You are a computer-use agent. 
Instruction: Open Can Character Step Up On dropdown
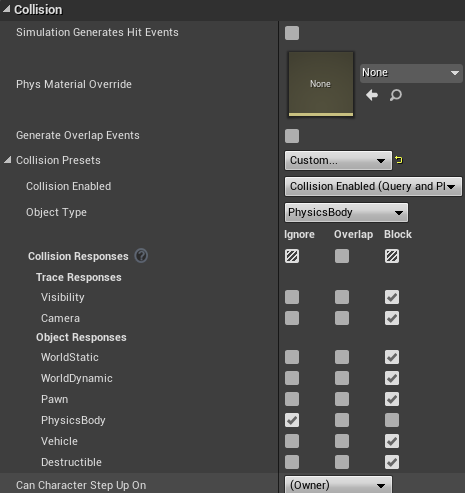338,485
